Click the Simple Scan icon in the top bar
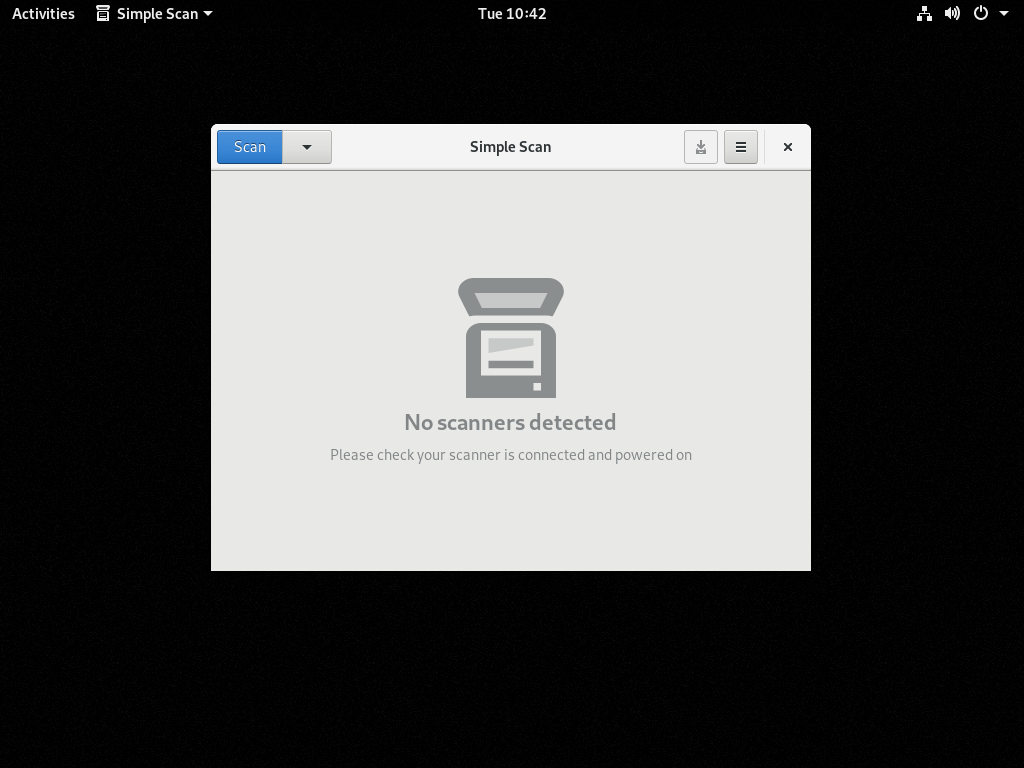Image resolution: width=1024 pixels, height=768 pixels. click(103, 14)
